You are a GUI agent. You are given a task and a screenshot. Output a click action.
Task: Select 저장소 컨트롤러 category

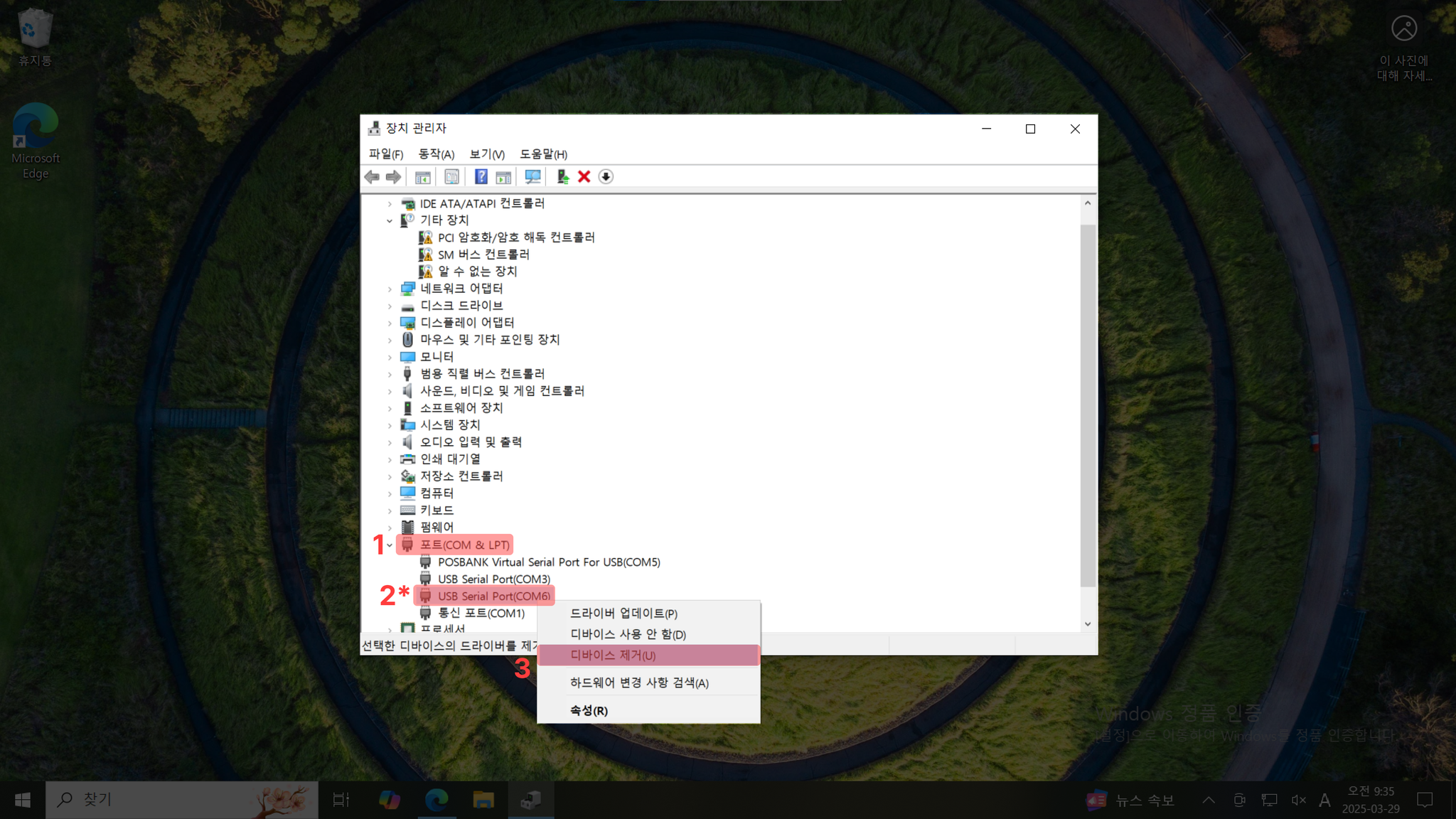[461, 476]
